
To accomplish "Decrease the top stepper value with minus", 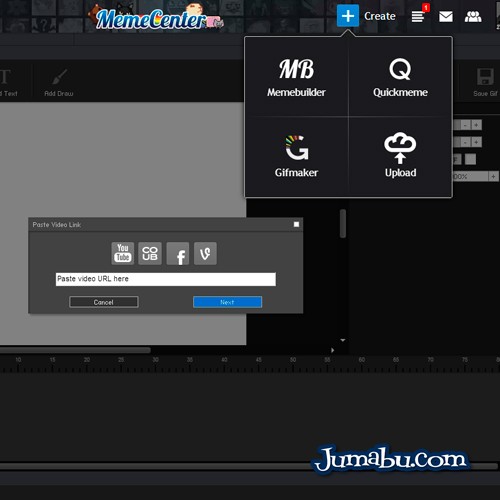I will tap(466, 125).
